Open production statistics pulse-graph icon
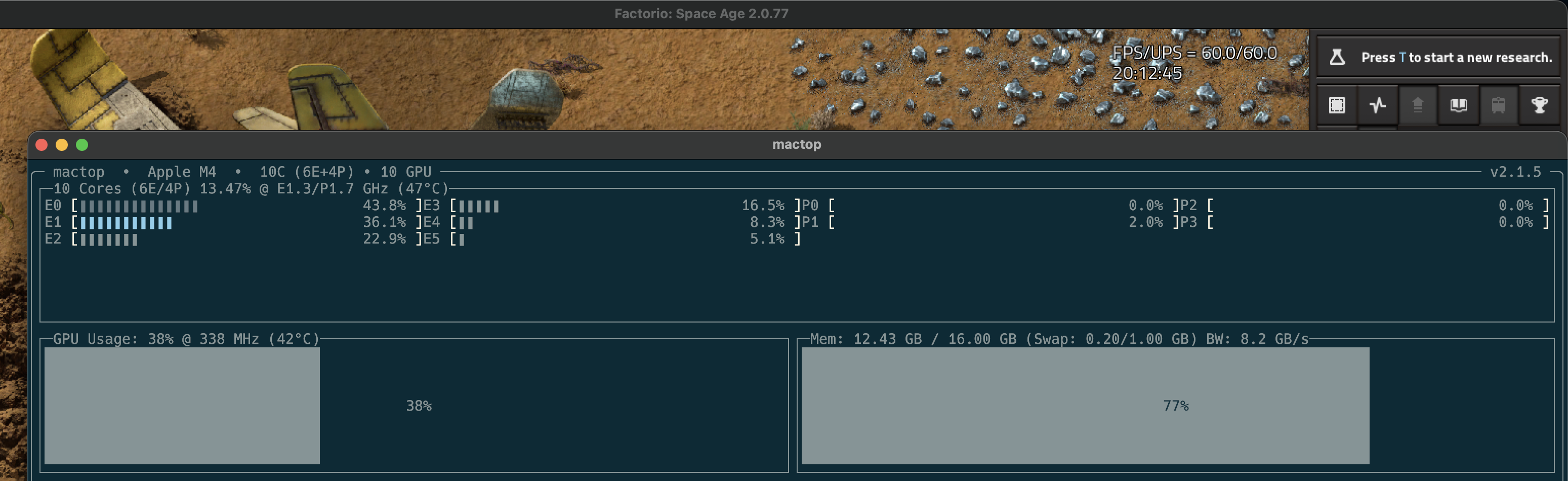This screenshot has height=481, width=1568. [x=1378, y=105]
